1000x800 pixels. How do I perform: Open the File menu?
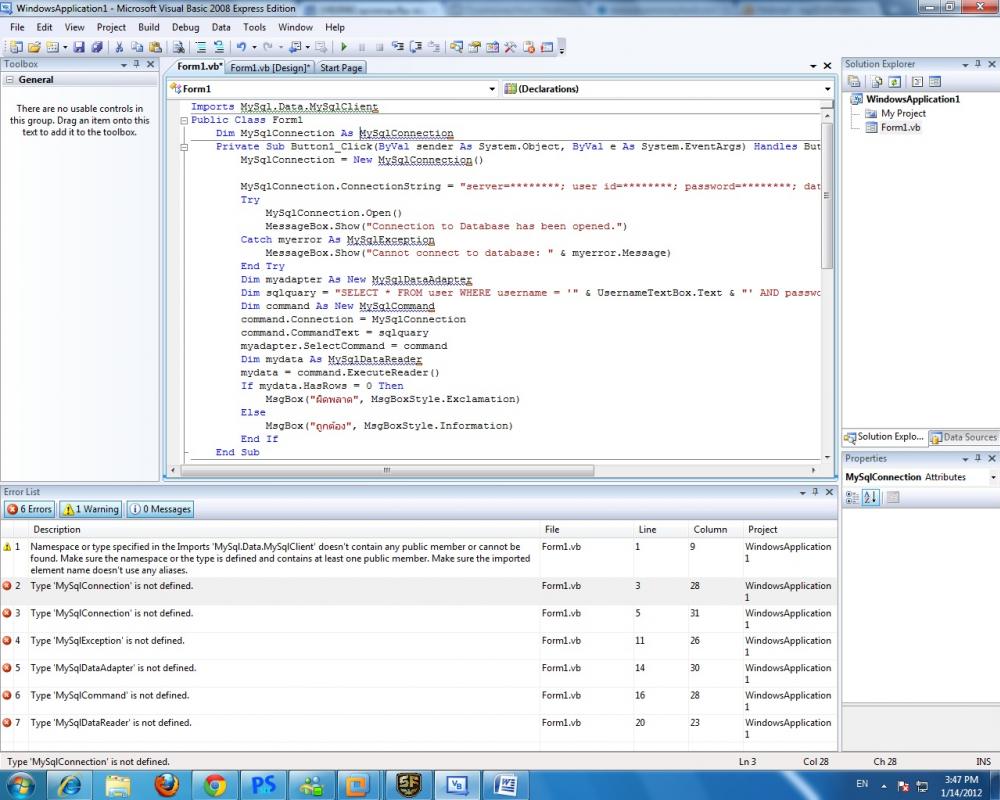tap(17, 27)
